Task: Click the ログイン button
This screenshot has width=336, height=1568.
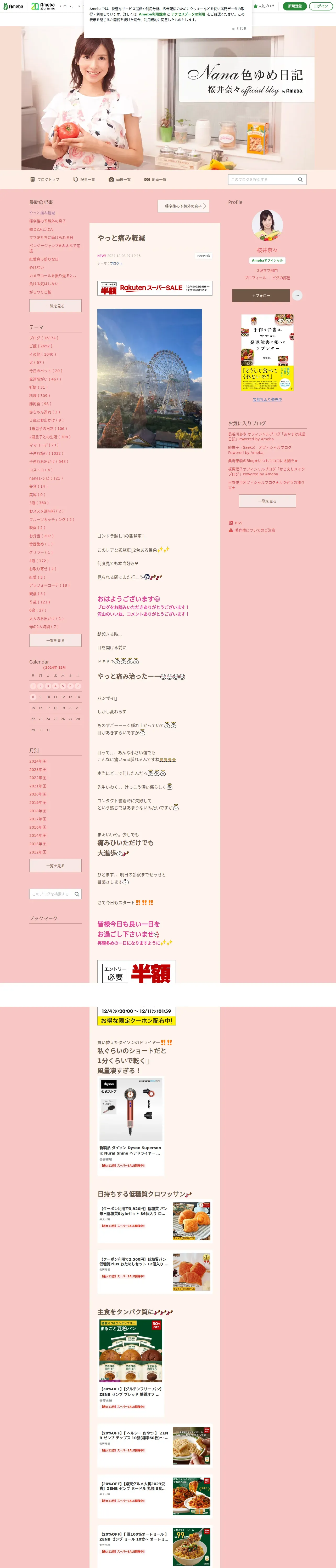Action: click(x=321, y=6)
